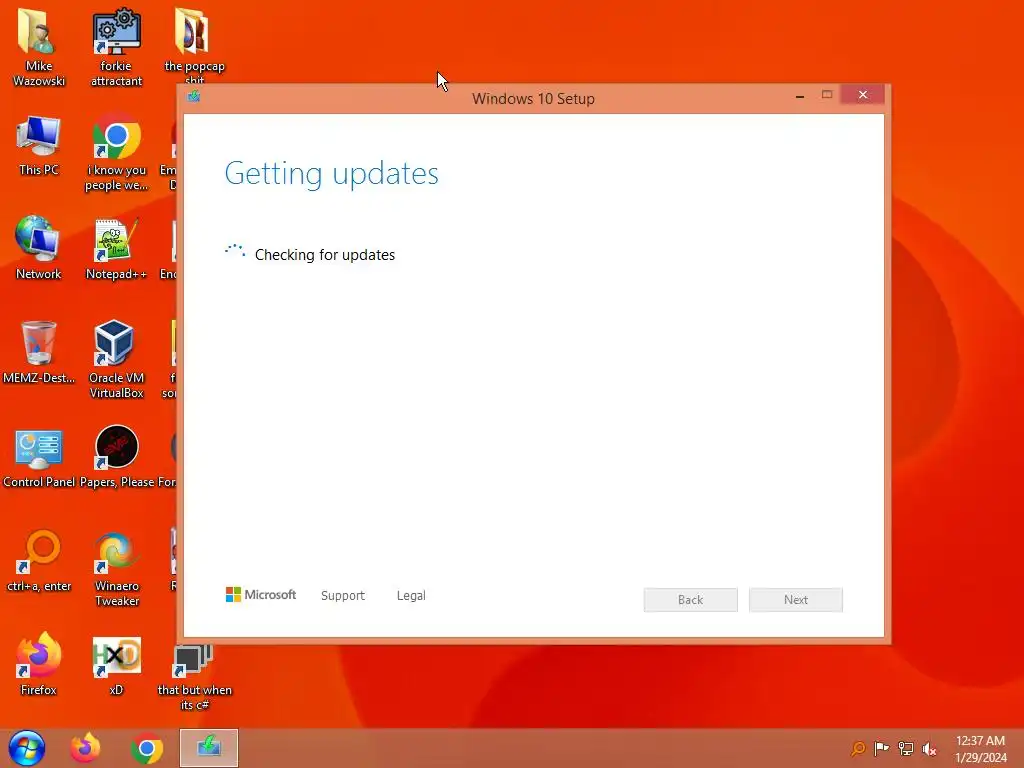The image size is (1024, 768).
Task: Click the taskbar clock showing 12:37 AM
Action: click(980, 749)
